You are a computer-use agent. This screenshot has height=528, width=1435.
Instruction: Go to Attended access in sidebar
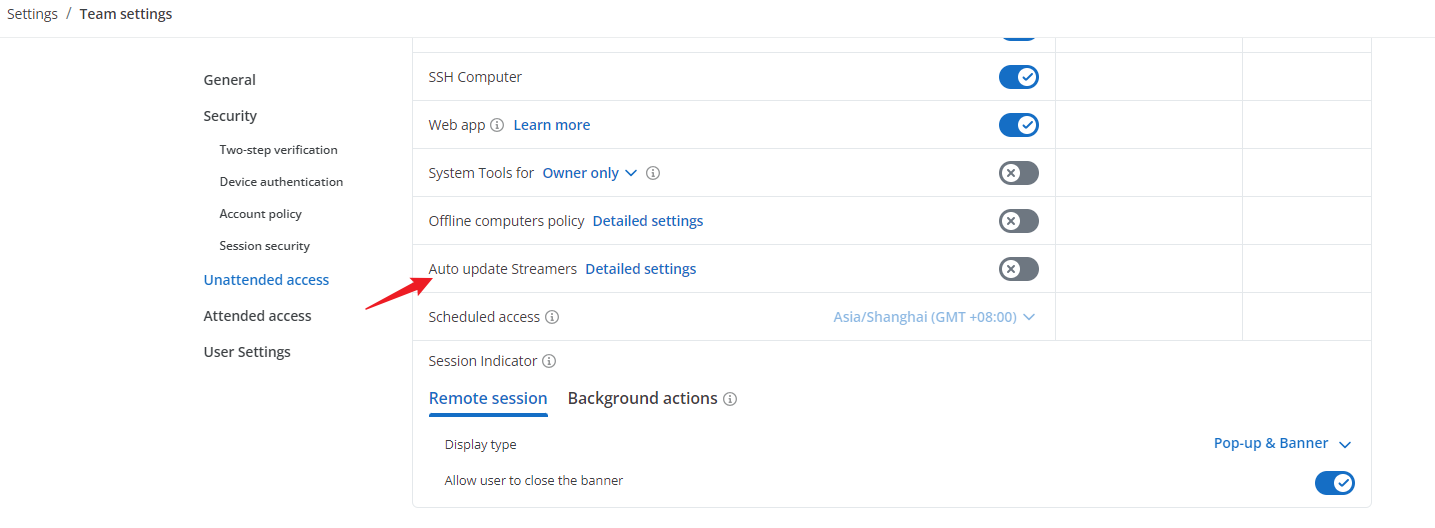[257, 316]
